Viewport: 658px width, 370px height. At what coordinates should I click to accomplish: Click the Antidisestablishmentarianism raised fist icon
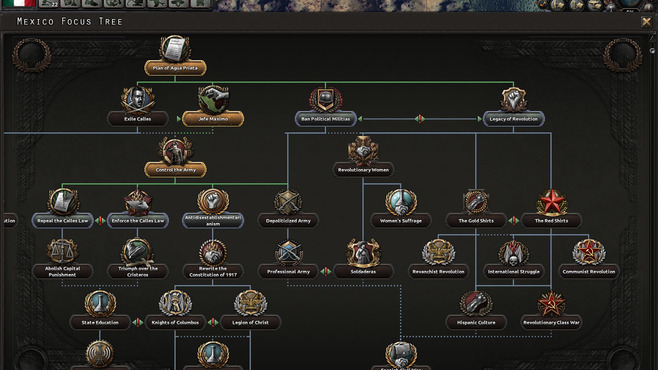213,202
